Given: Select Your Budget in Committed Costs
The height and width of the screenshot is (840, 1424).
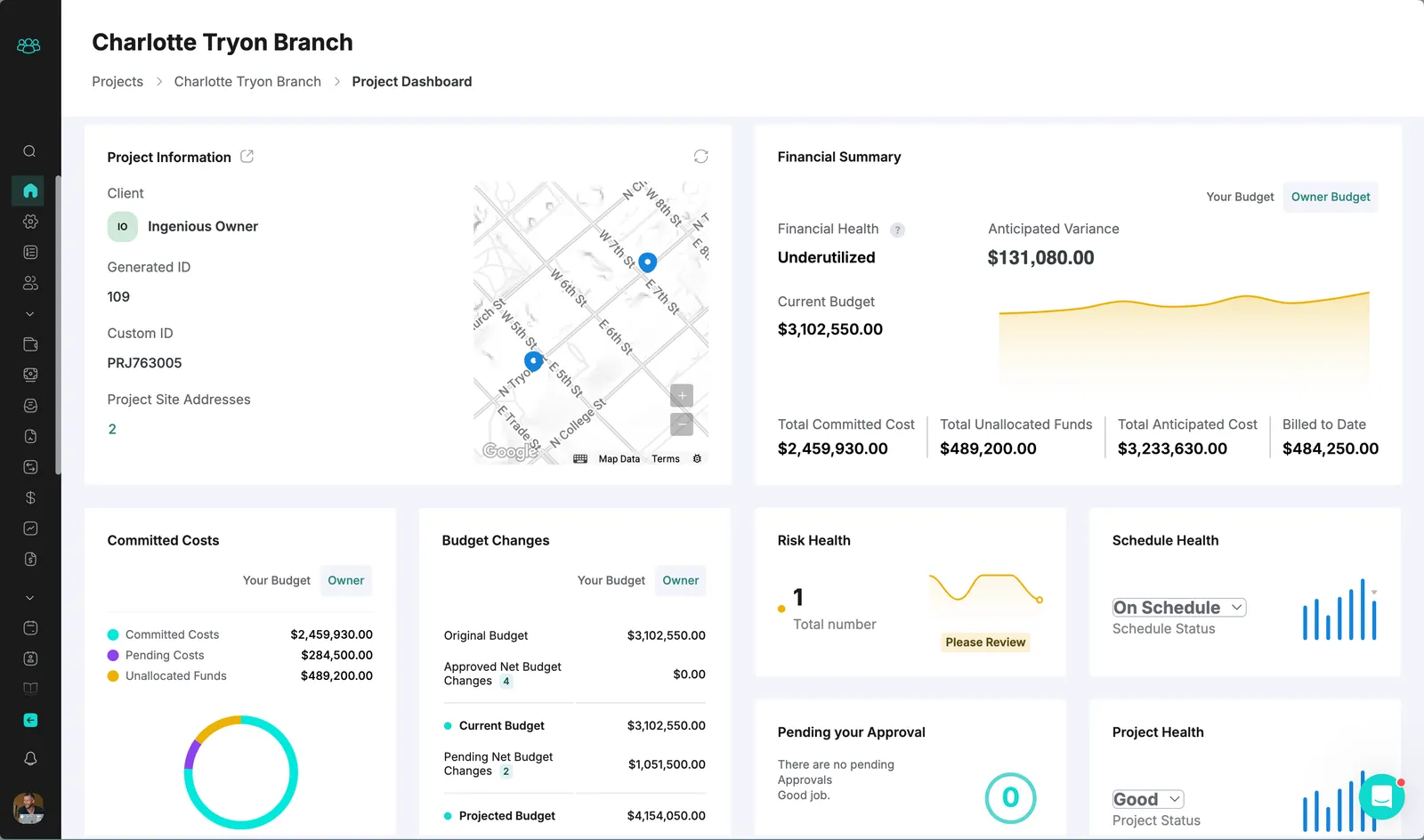Looking at the screenshot, I should 277,580.
